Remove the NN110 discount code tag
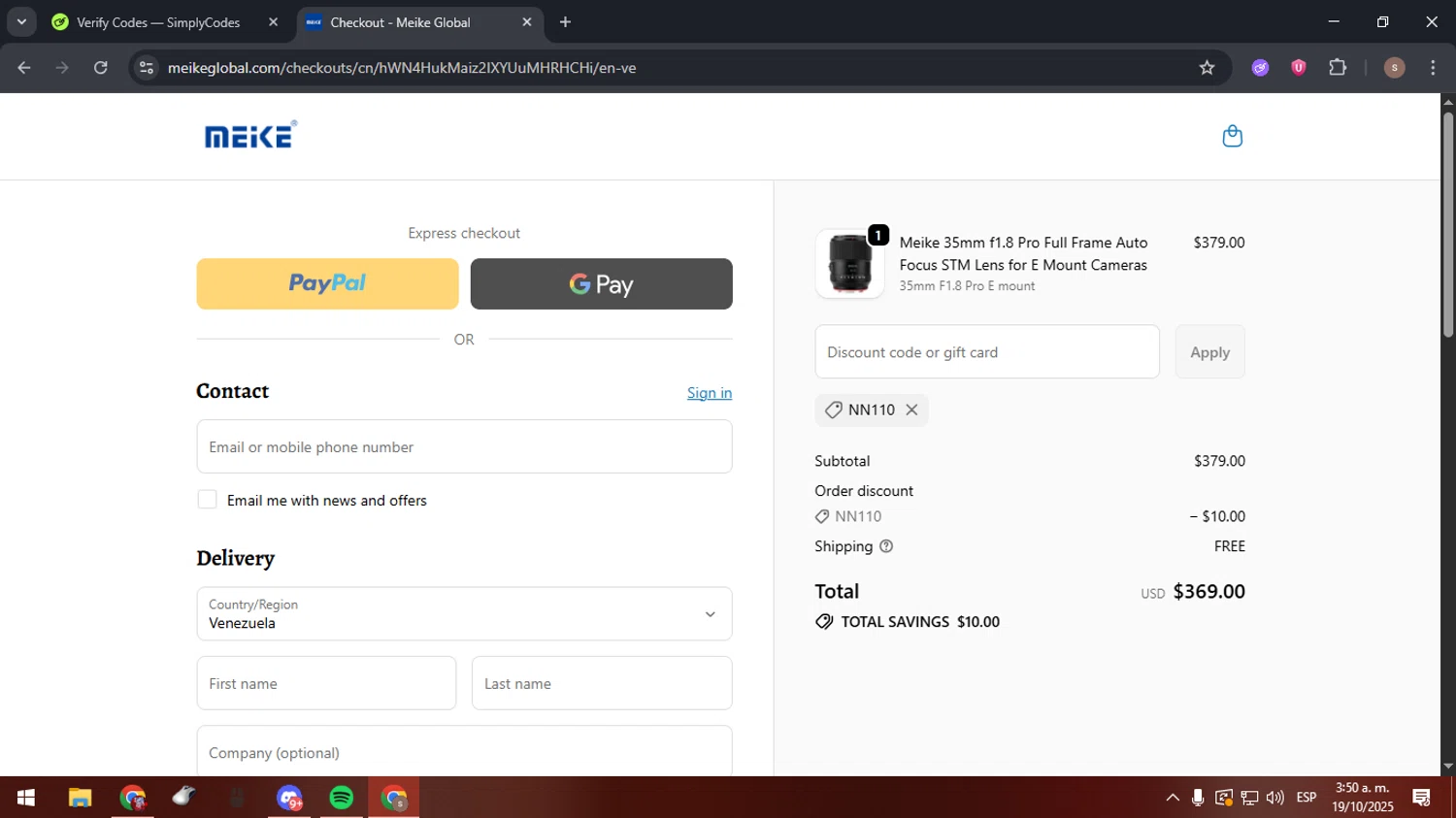 click(911, 409)
